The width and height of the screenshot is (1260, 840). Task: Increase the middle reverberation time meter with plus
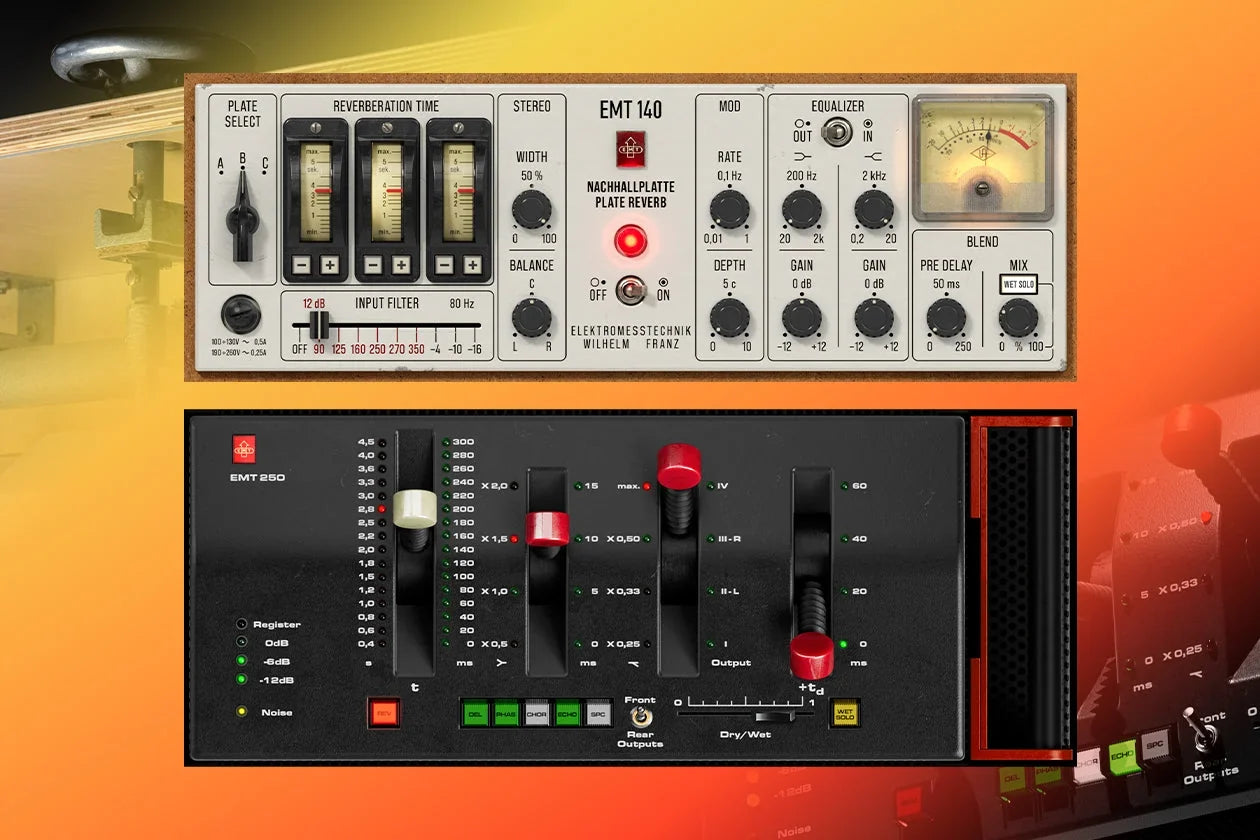(401, 265)
